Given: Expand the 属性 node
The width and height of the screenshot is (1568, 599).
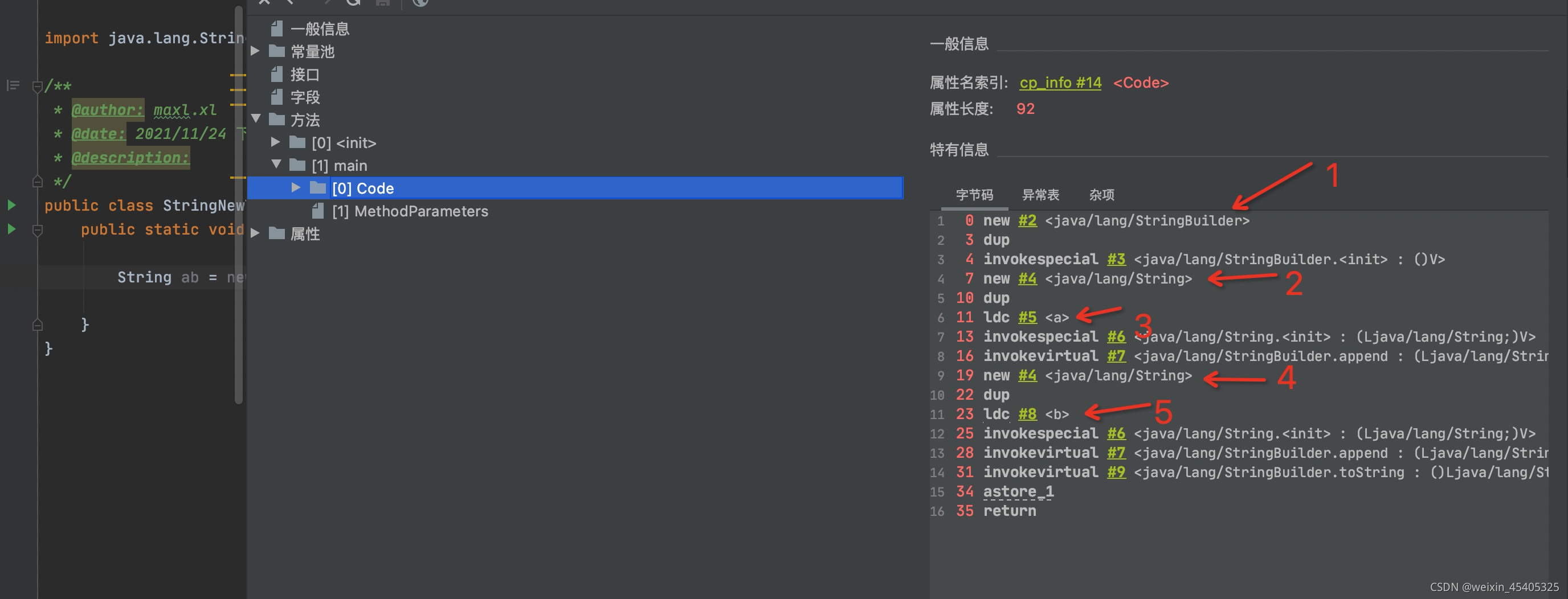Looking at the screenshot, I should 256,233.
